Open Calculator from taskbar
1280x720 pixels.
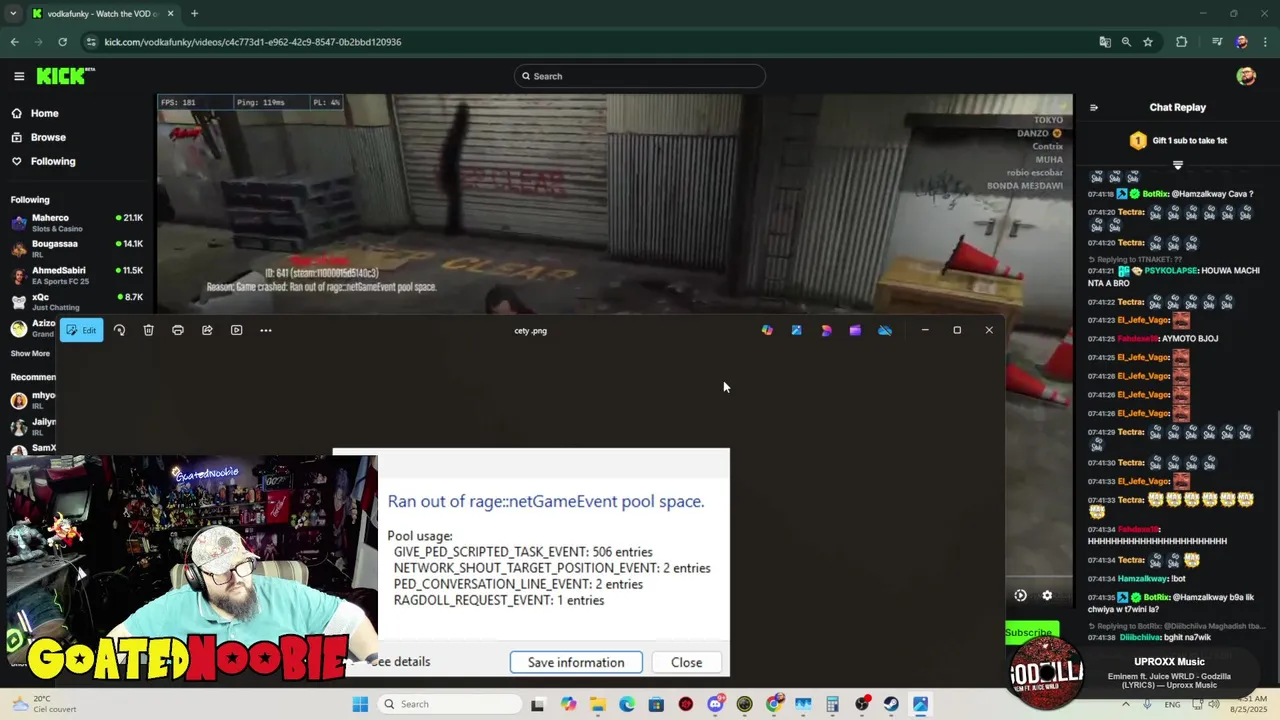point(832,704)
